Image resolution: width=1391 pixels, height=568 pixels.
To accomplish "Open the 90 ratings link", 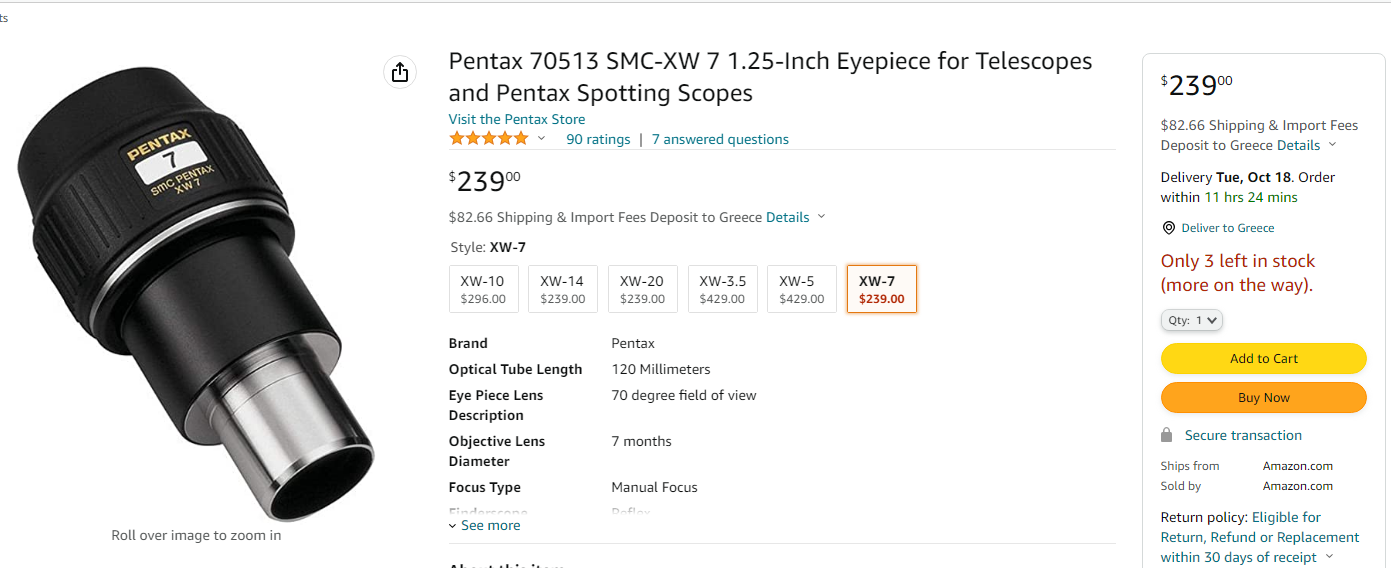I will tap(598, 139).
